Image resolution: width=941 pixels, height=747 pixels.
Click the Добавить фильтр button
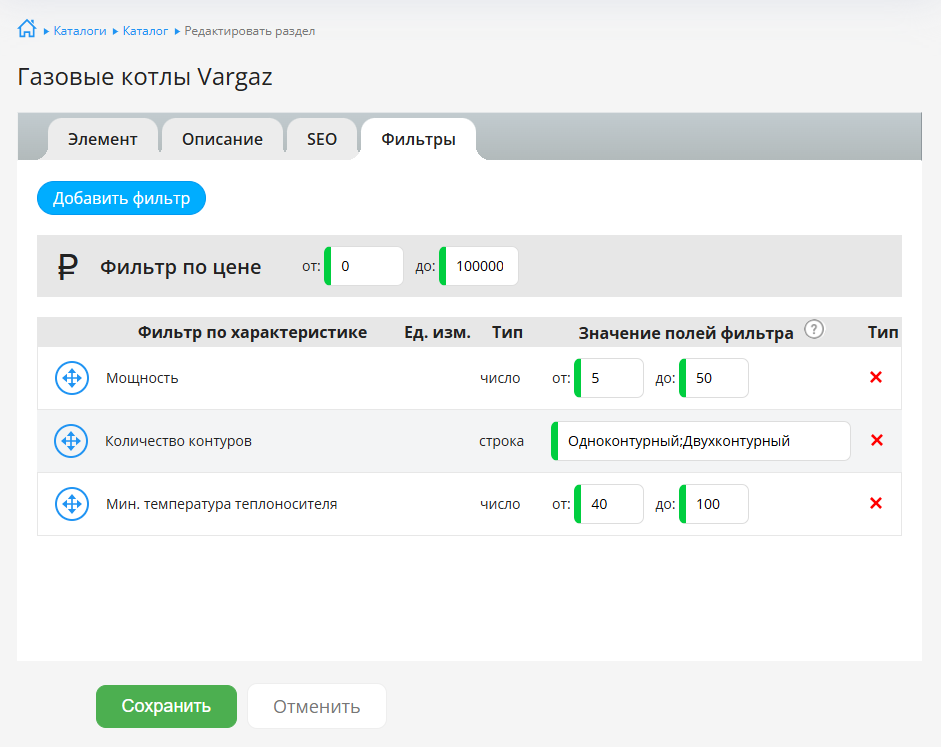click(121, 198)
